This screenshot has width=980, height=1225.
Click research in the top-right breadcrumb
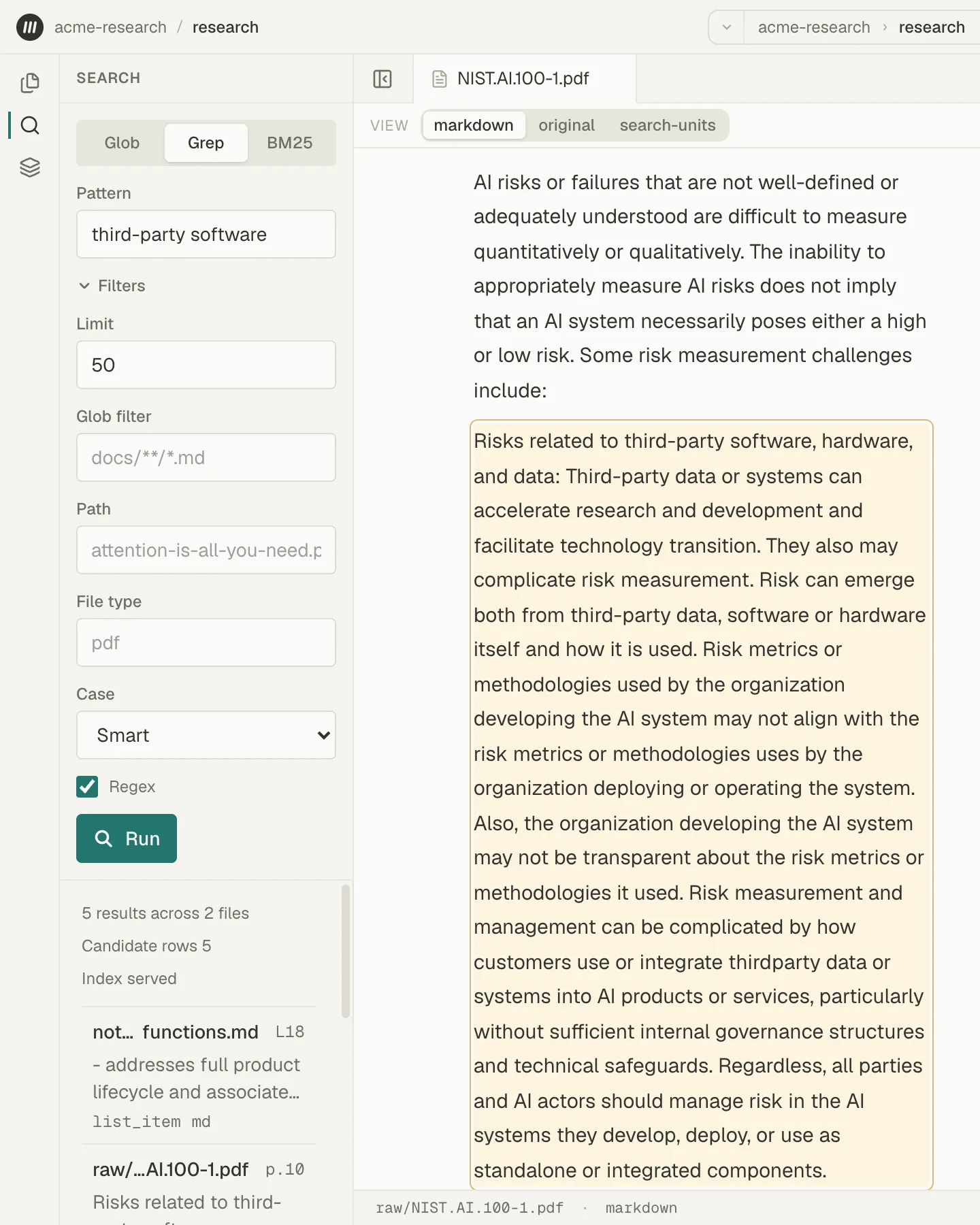932,27
